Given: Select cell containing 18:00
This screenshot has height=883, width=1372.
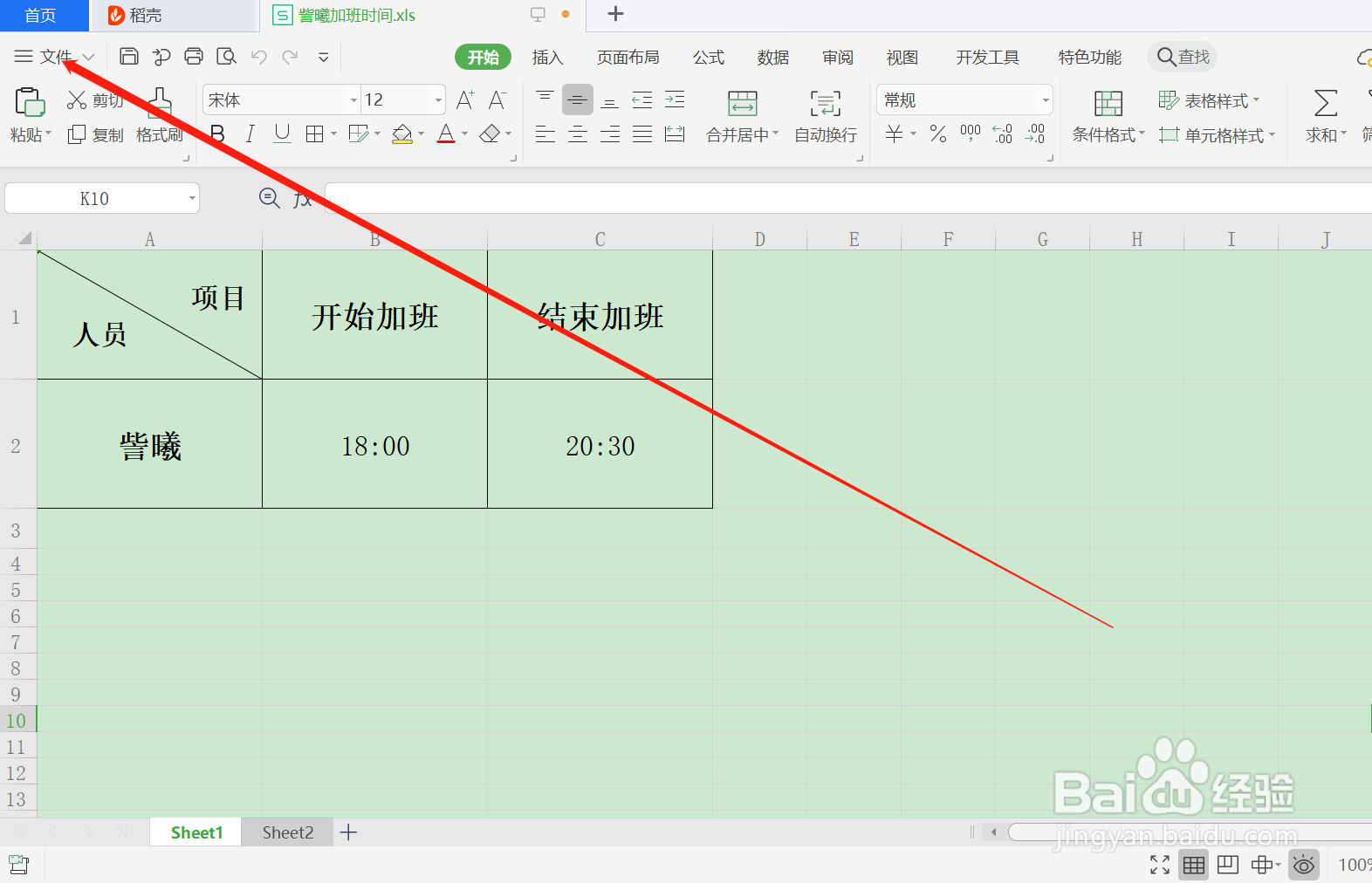Looking at the screenshot, I should point(375,445).
